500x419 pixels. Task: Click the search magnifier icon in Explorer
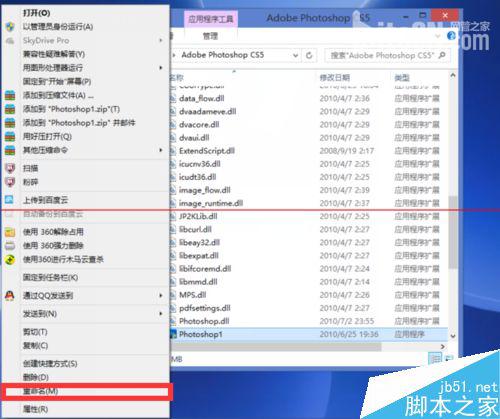pyautogui.click(x=442, y=55)
